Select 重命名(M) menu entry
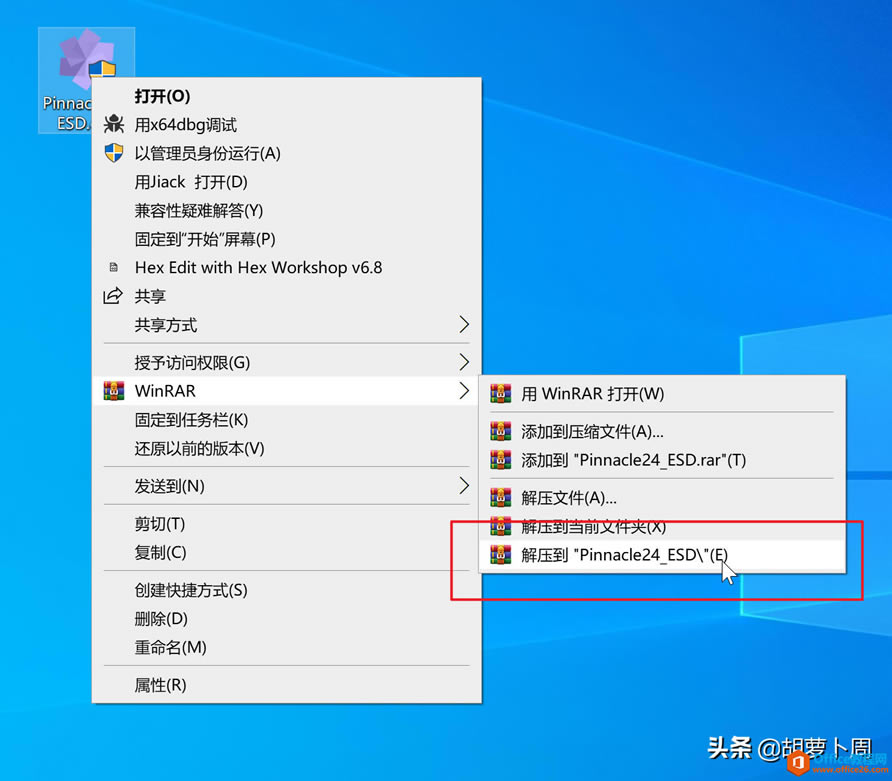 coord(287,647)
